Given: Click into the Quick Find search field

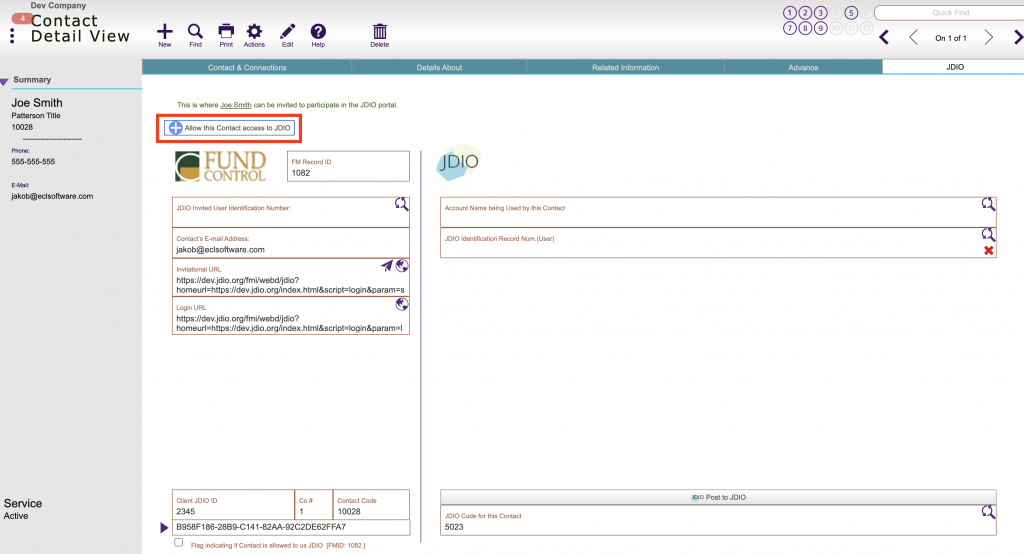Looking at the screenshot, I should [947, 13].
